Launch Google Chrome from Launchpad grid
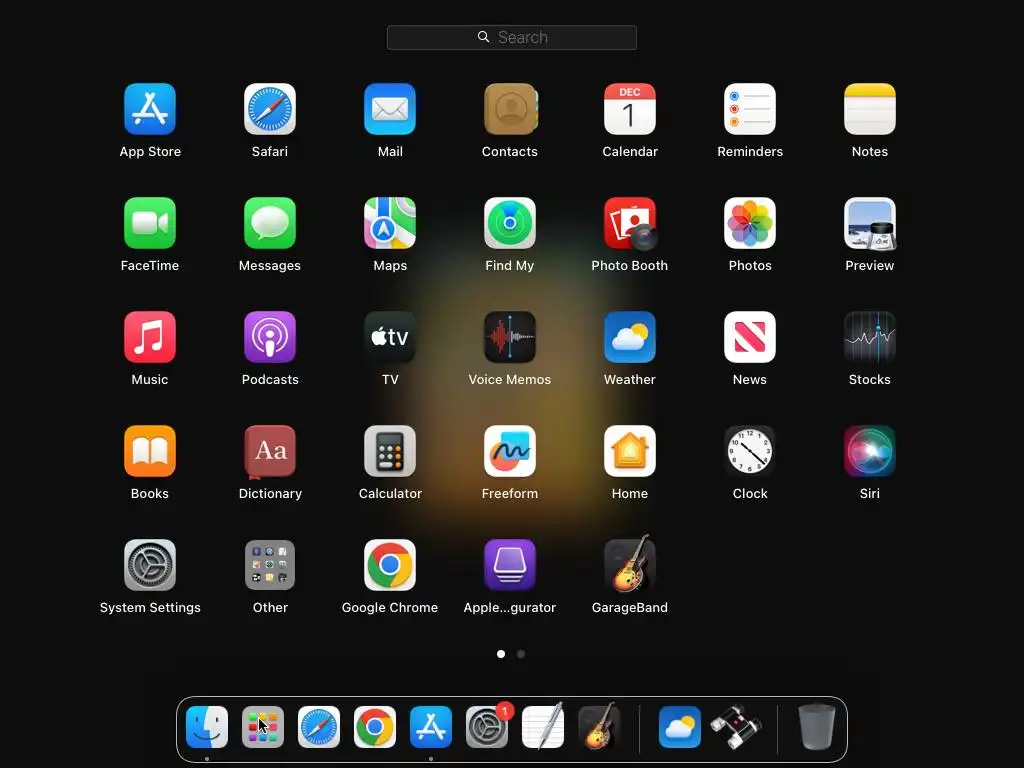The image size is (1024, 768). [x=390, y=565]
